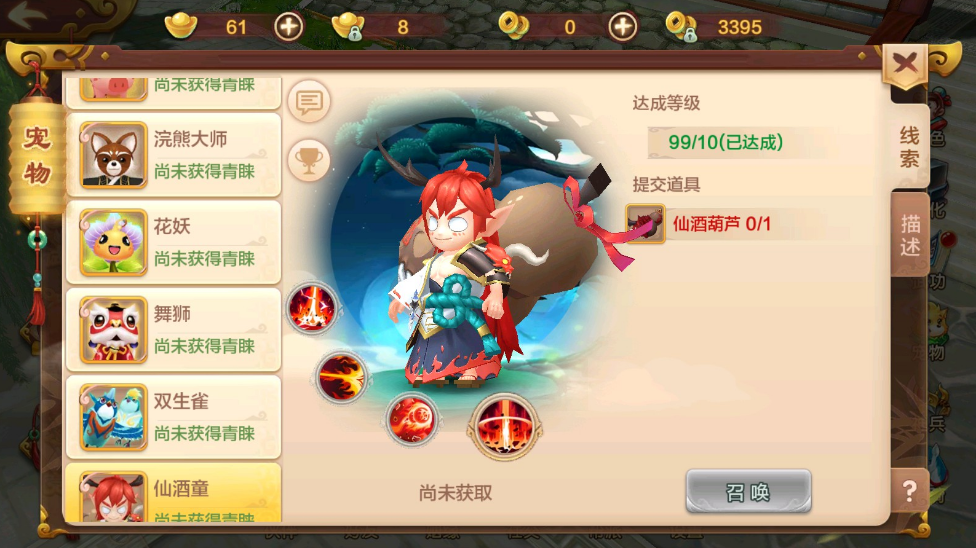Open the chat bubble comments icon
This screenshot has width=976, height=548.
[x=309, y=101]
